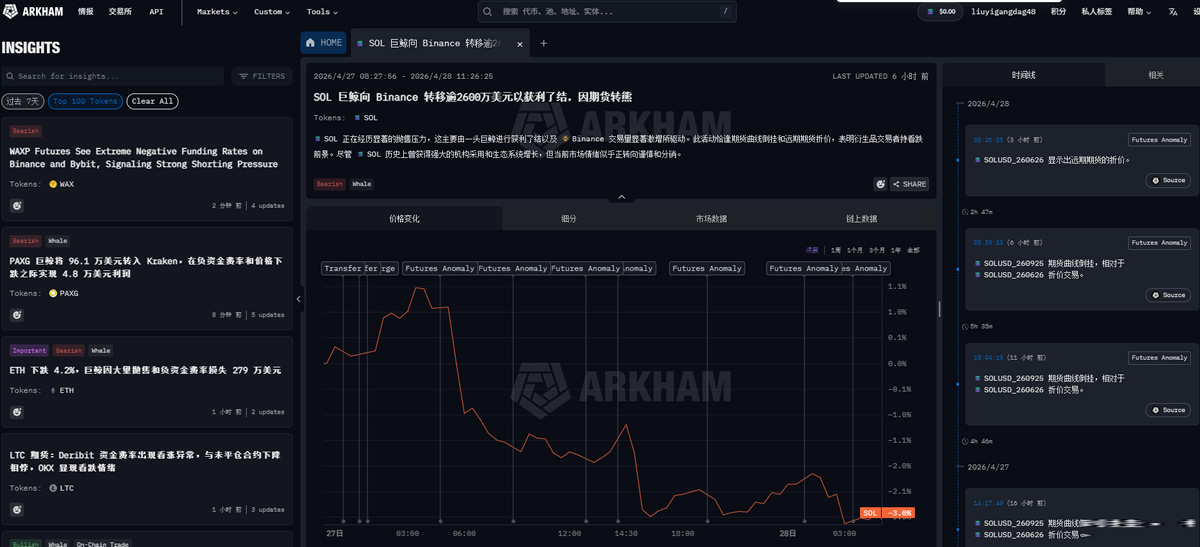Open the 情报 page in the top navigation
Viewport: 1200px width, 547px height.
coord(86,12)
